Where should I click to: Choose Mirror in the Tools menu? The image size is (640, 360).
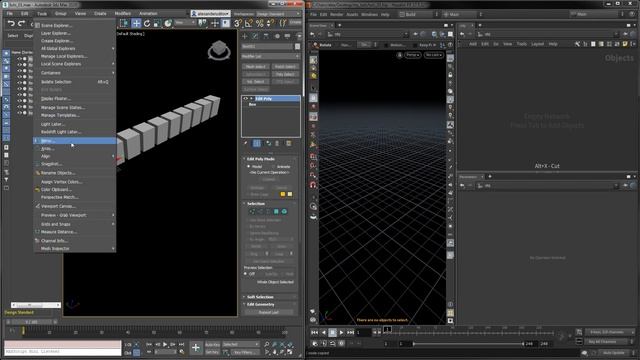[74, 141]
